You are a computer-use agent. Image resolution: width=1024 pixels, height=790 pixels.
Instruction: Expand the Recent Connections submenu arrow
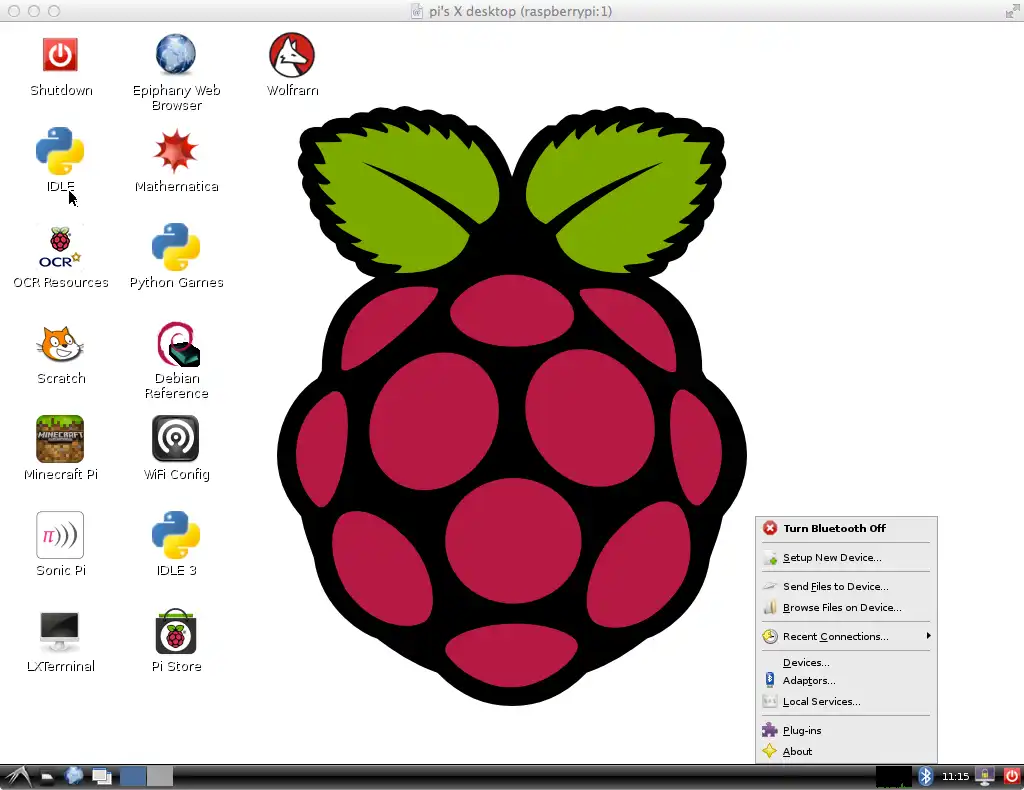[x=928, y=636]
